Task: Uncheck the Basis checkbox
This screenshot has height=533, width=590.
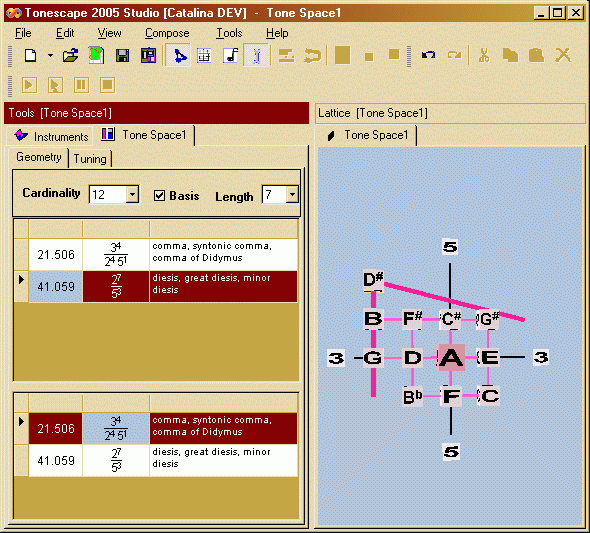Action: (x=159, y=196)
